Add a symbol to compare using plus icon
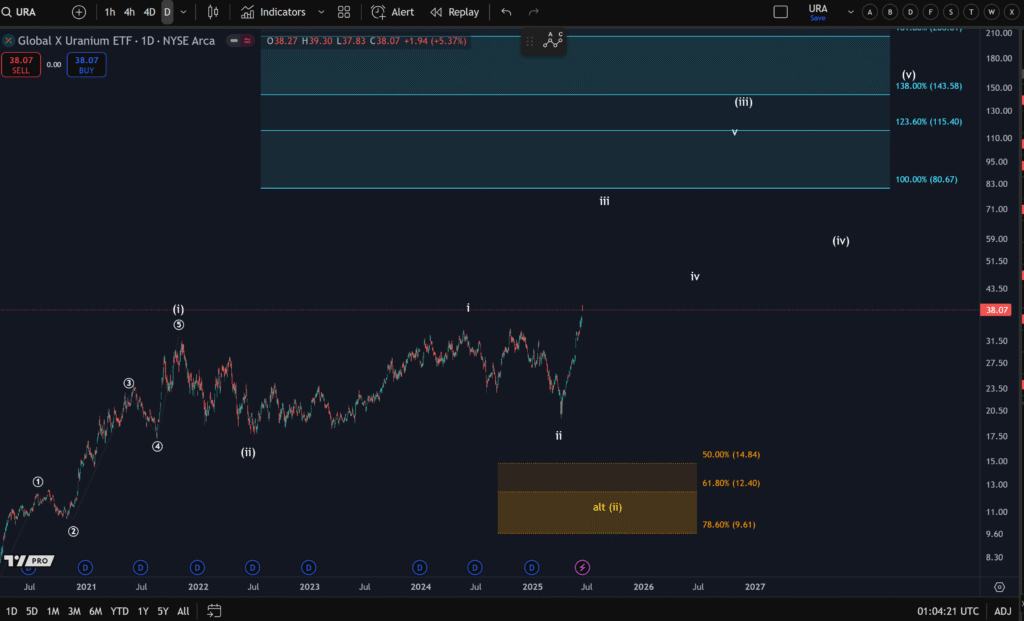This screenshot has height=621, width=1024. [79, 12]
